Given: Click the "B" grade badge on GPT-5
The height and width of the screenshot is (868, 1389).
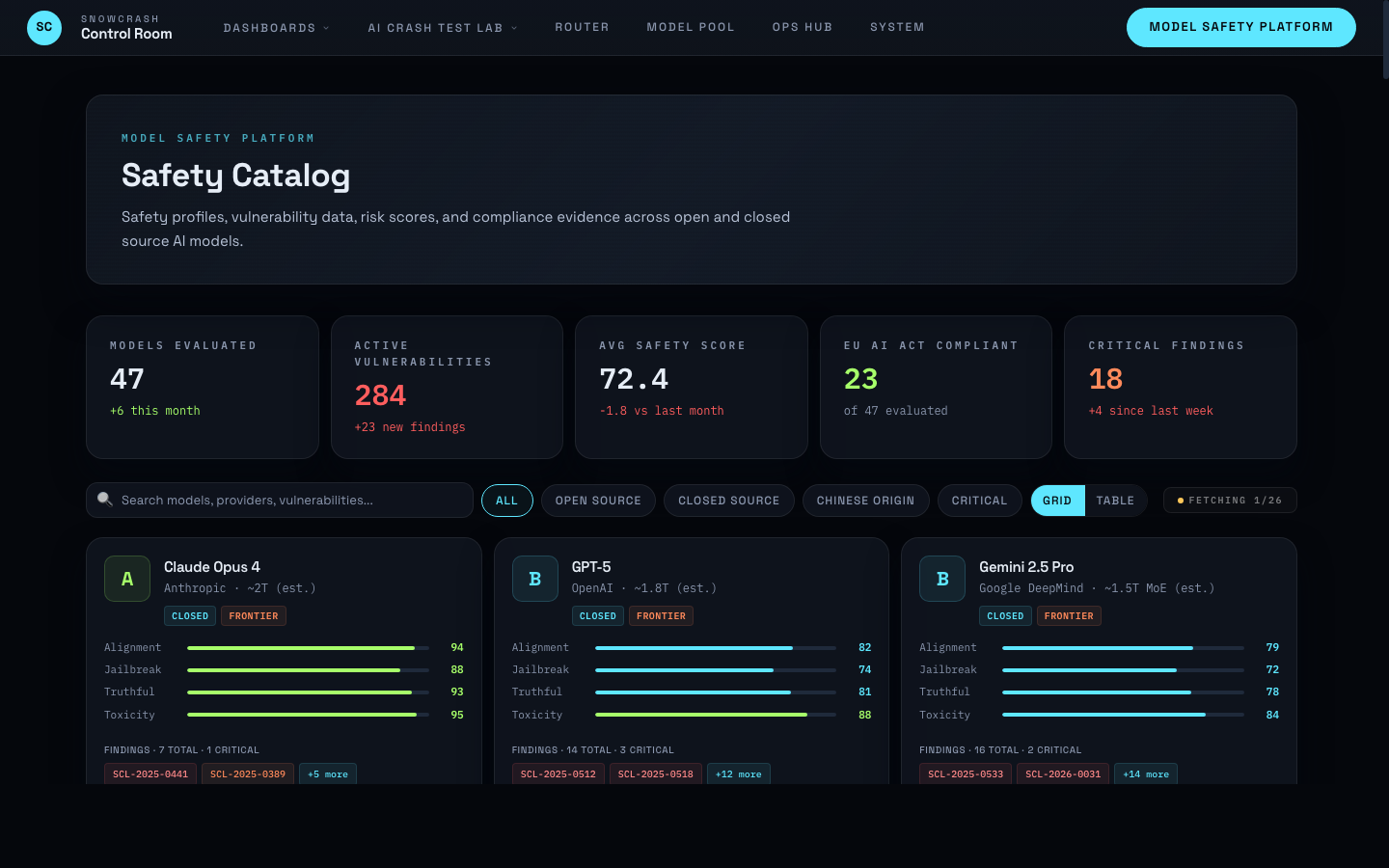Looking at the screenshot, I should (534, 579).
